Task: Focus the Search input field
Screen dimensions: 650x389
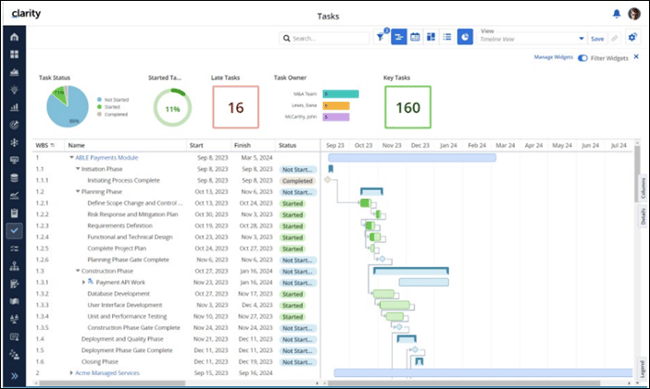Action: click(324, 38)
